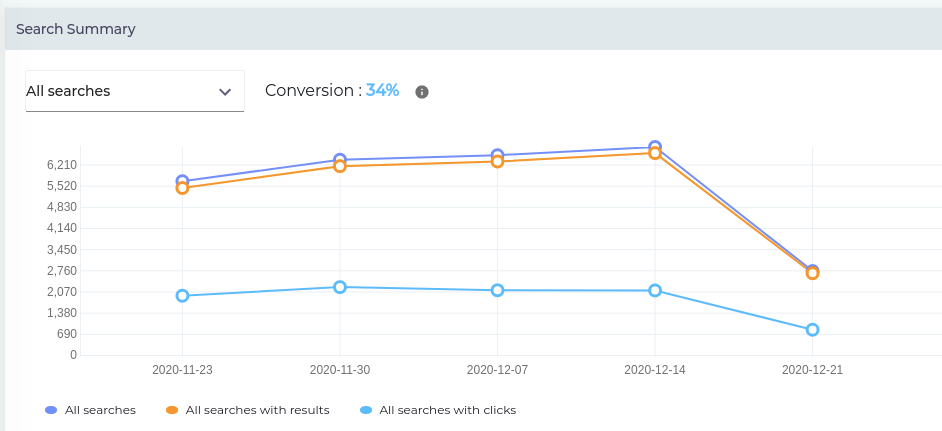Select clicks data point on 2020-12-07
This screenshot has width=942, height=431.
497,290
